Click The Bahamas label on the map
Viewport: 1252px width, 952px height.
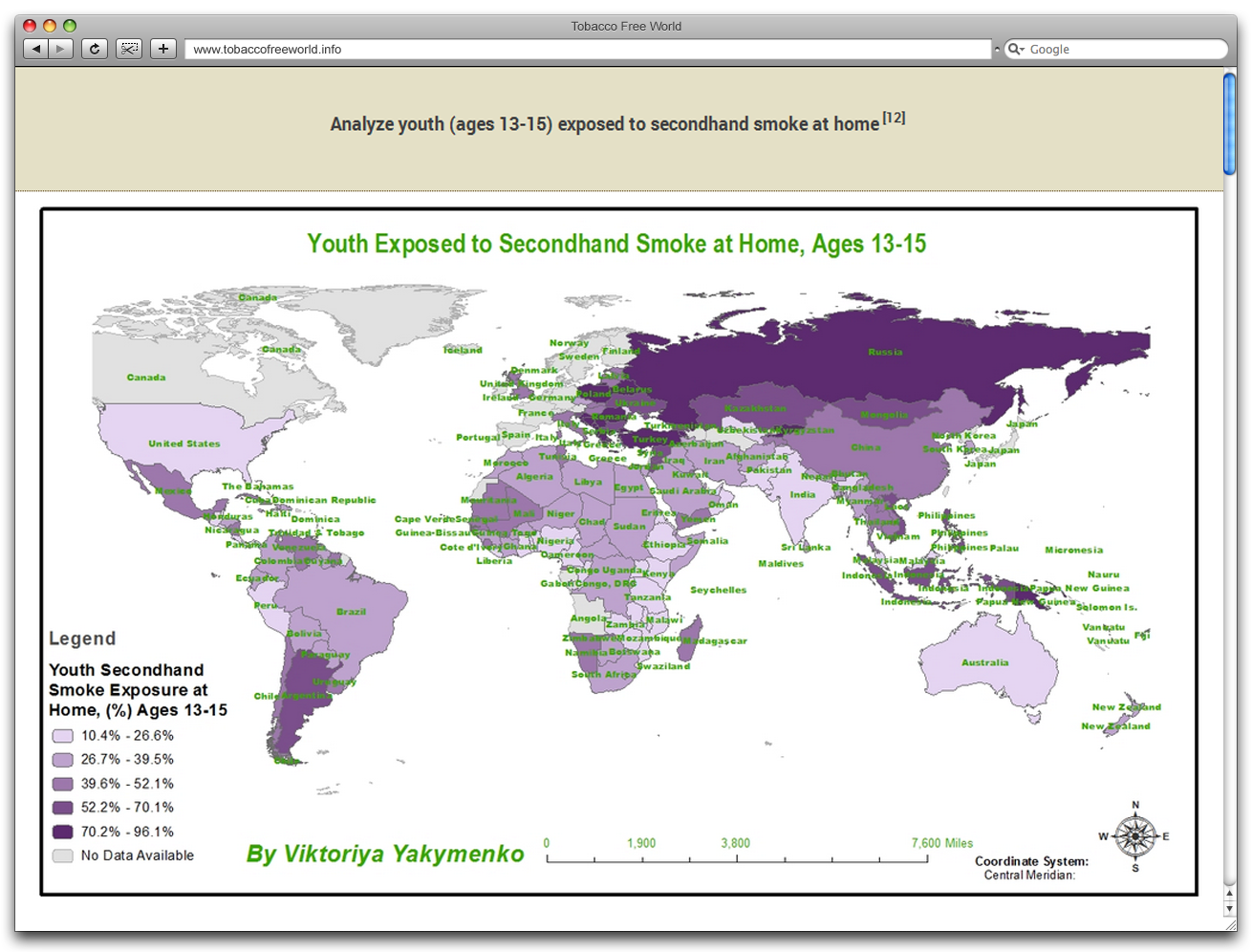point(258,487)
